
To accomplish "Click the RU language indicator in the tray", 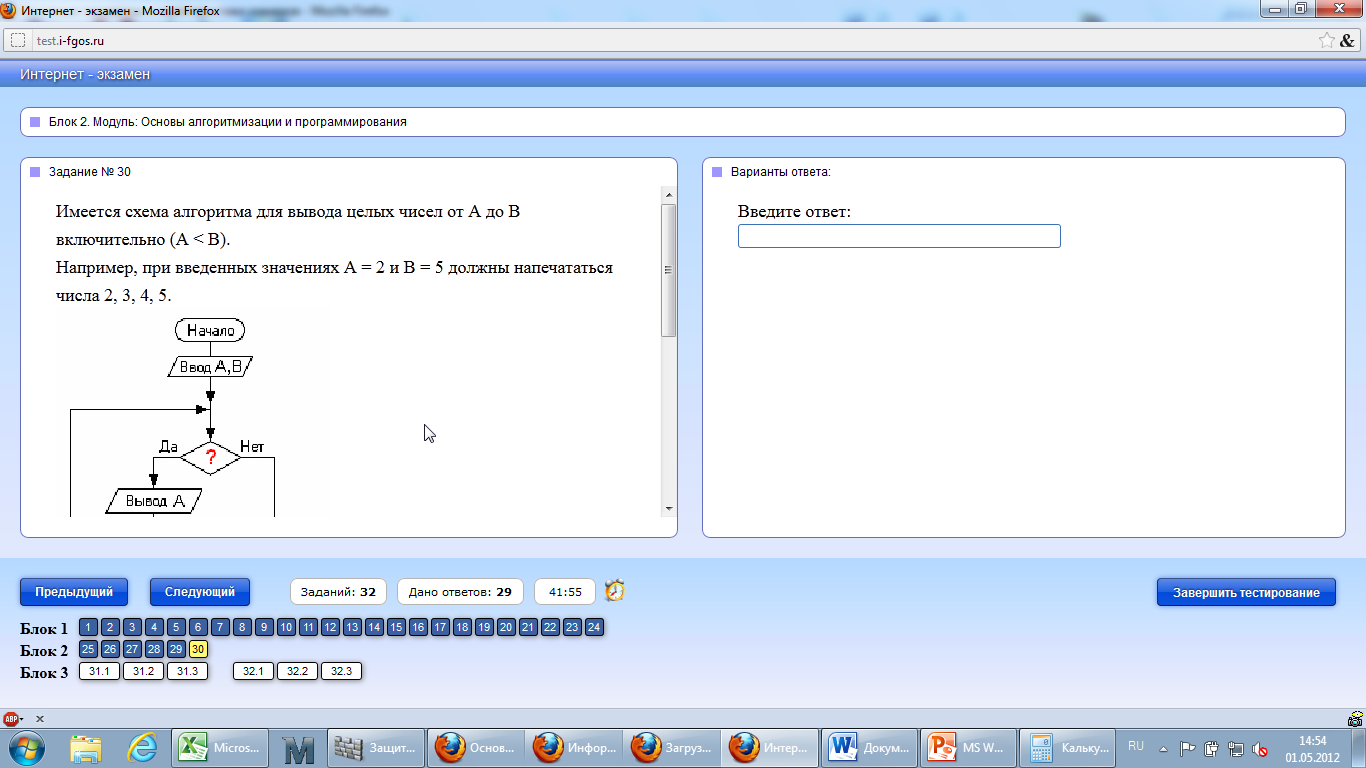I will (x=1136, y=747).
